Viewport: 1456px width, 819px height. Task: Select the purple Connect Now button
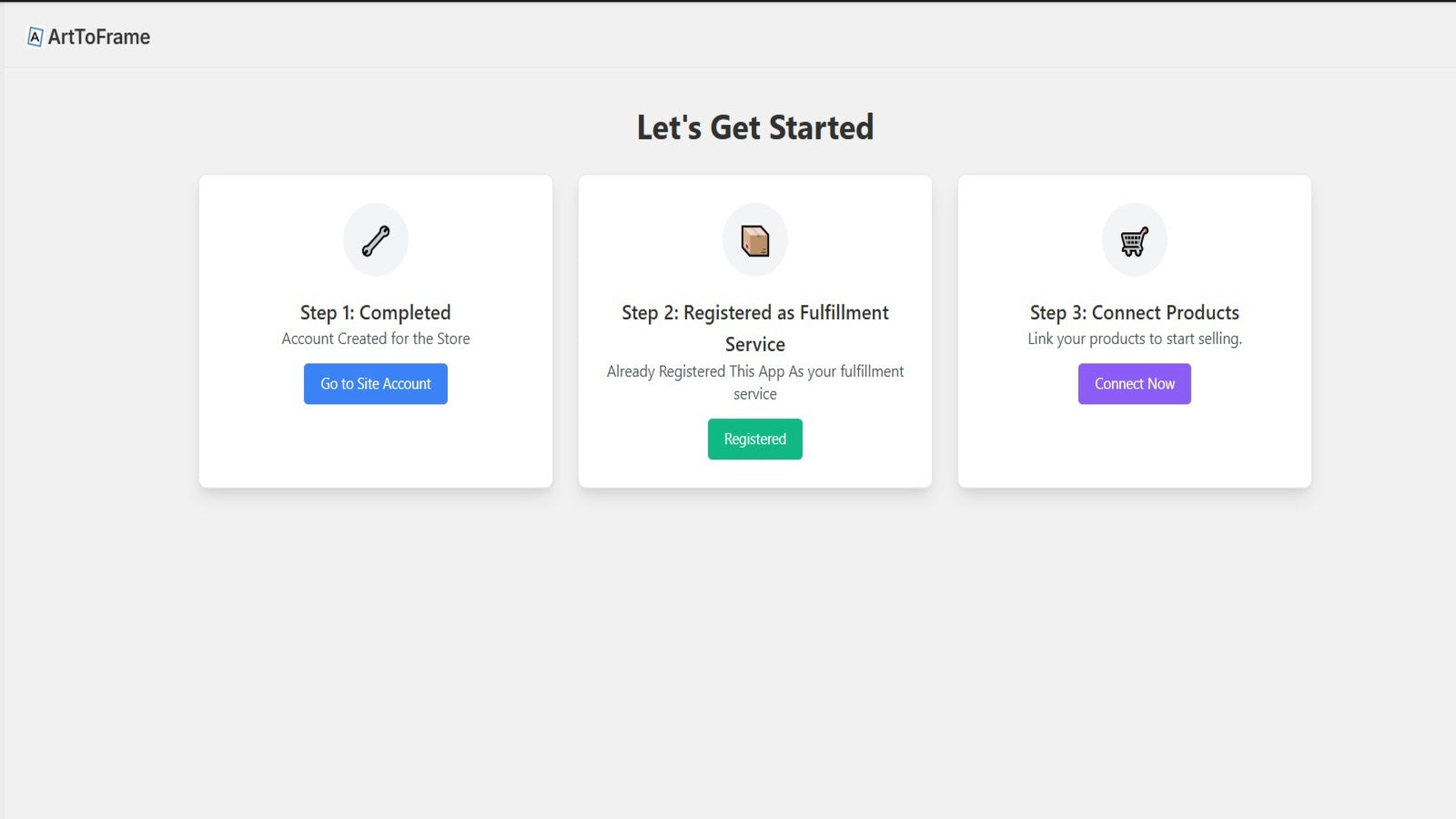tap(1135, 384)
